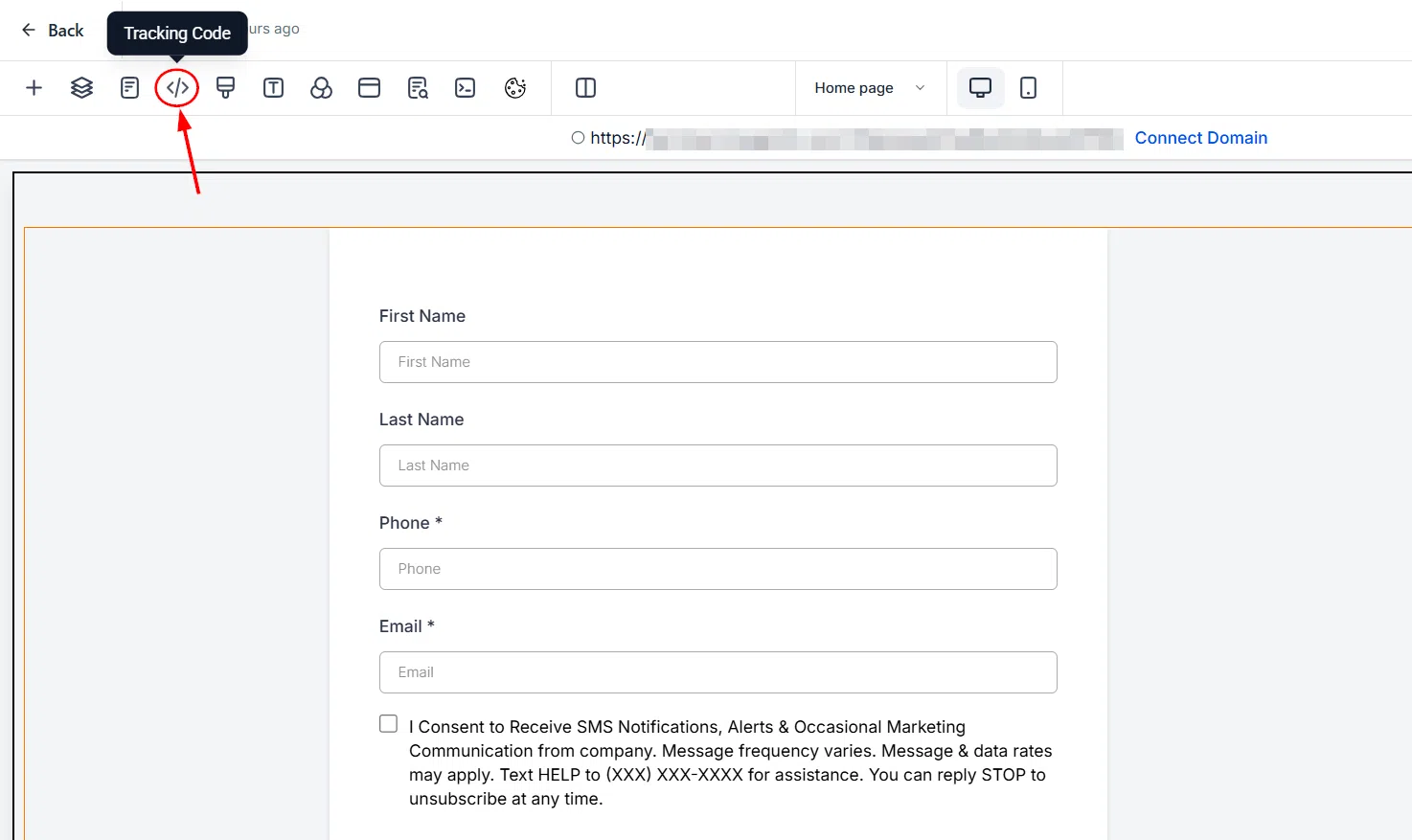Image resolution: width=1412 pixels, height=840 pixels.
Task: Toggle the split columns panel icon
Action: [x=586, y=88]
